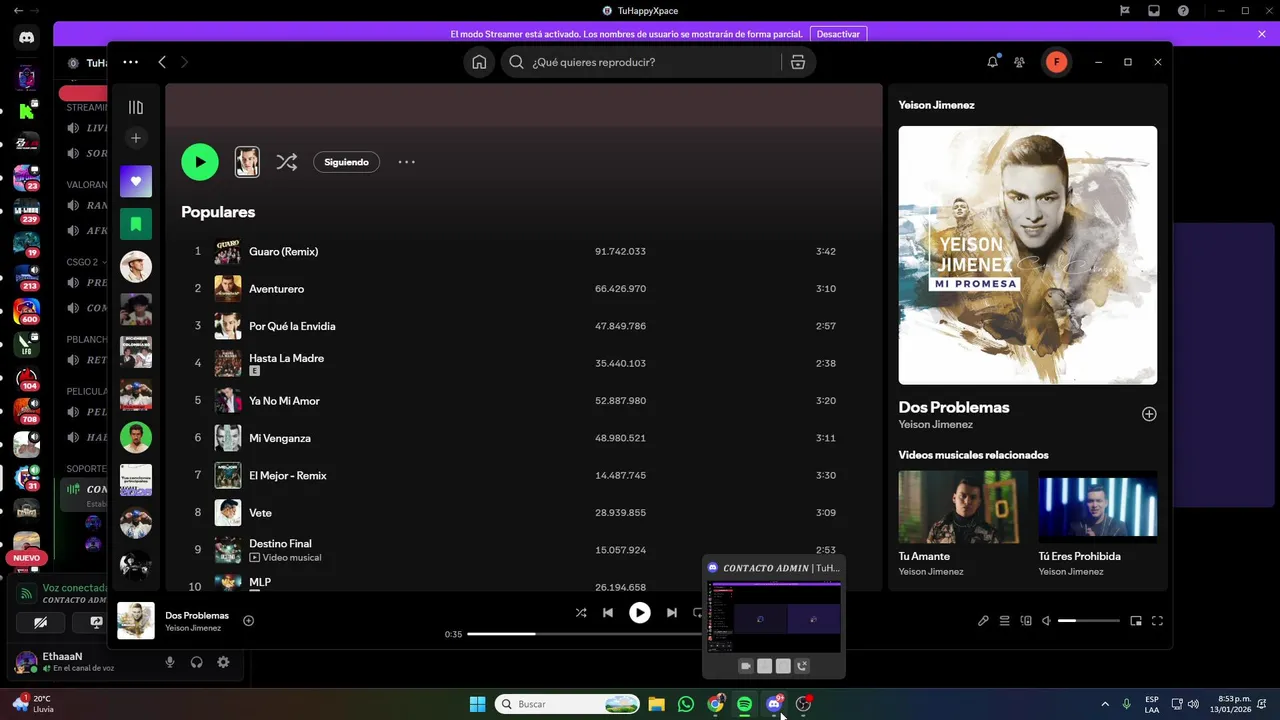This screenshot has height=720, width=1280.
Task: Open the Tu Amante music video
Action: click(963, 507)
